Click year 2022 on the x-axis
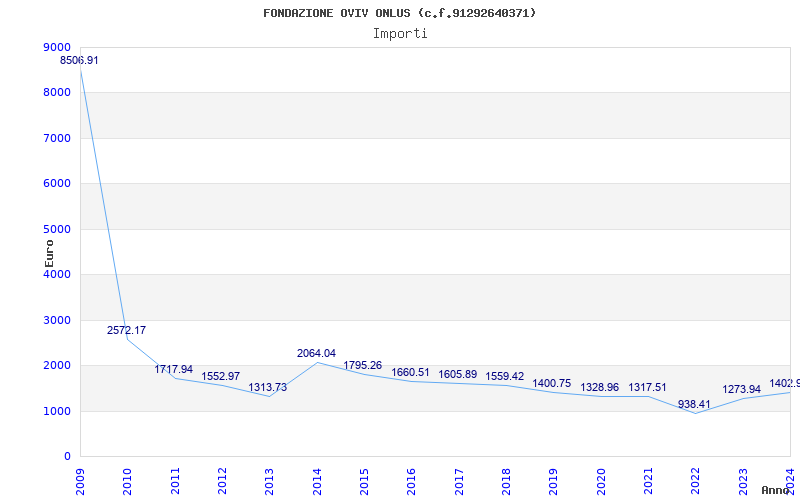 click(695, 476)
